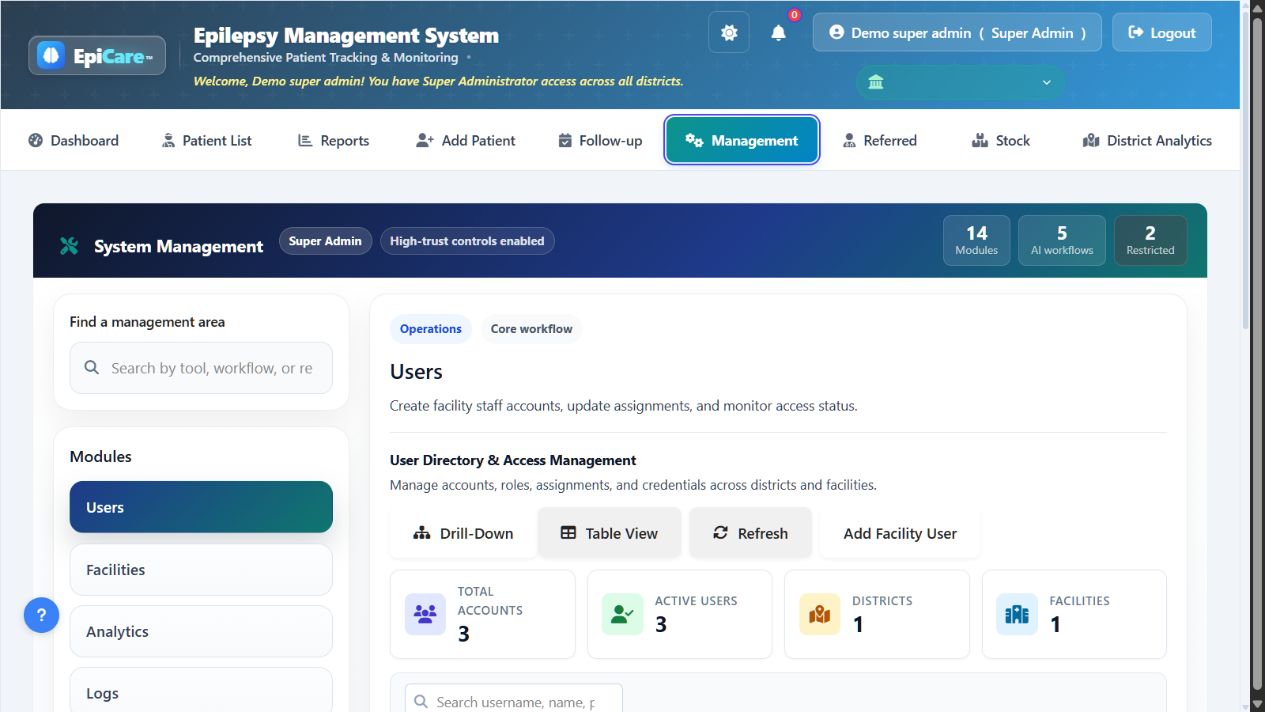Select the Follow-up tab
The height and width of the screenshot is (712, 1265).
600,140
